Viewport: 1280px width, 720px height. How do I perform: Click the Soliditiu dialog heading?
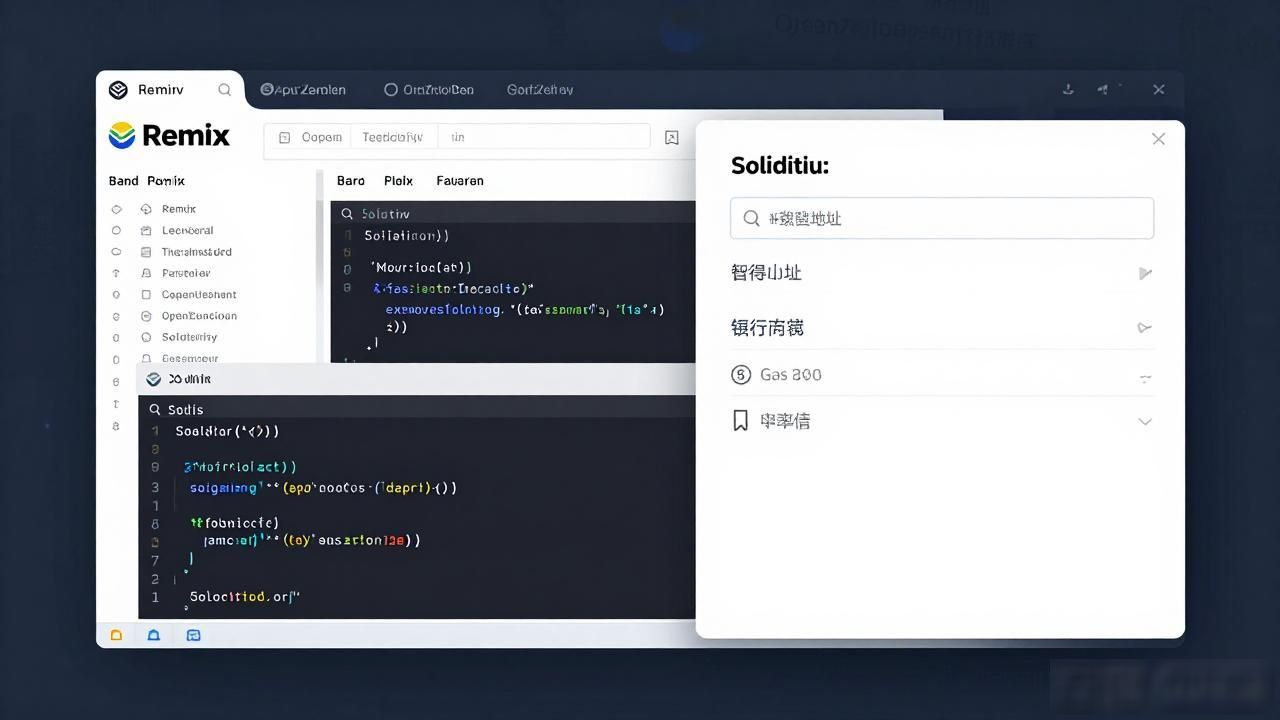(x=780, y=166)
